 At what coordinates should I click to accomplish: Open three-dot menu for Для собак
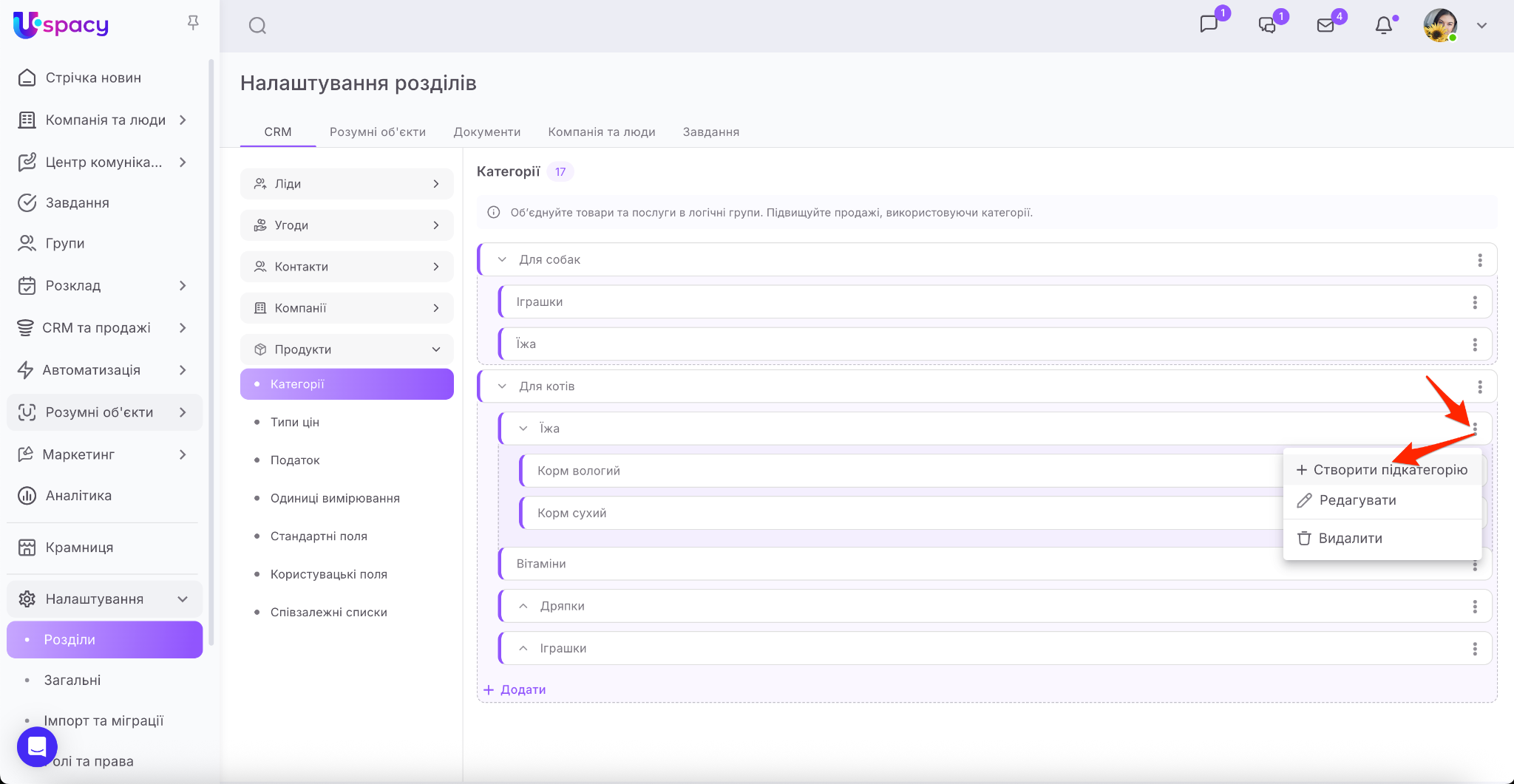pyautogui.click(x=1479, y=260)
